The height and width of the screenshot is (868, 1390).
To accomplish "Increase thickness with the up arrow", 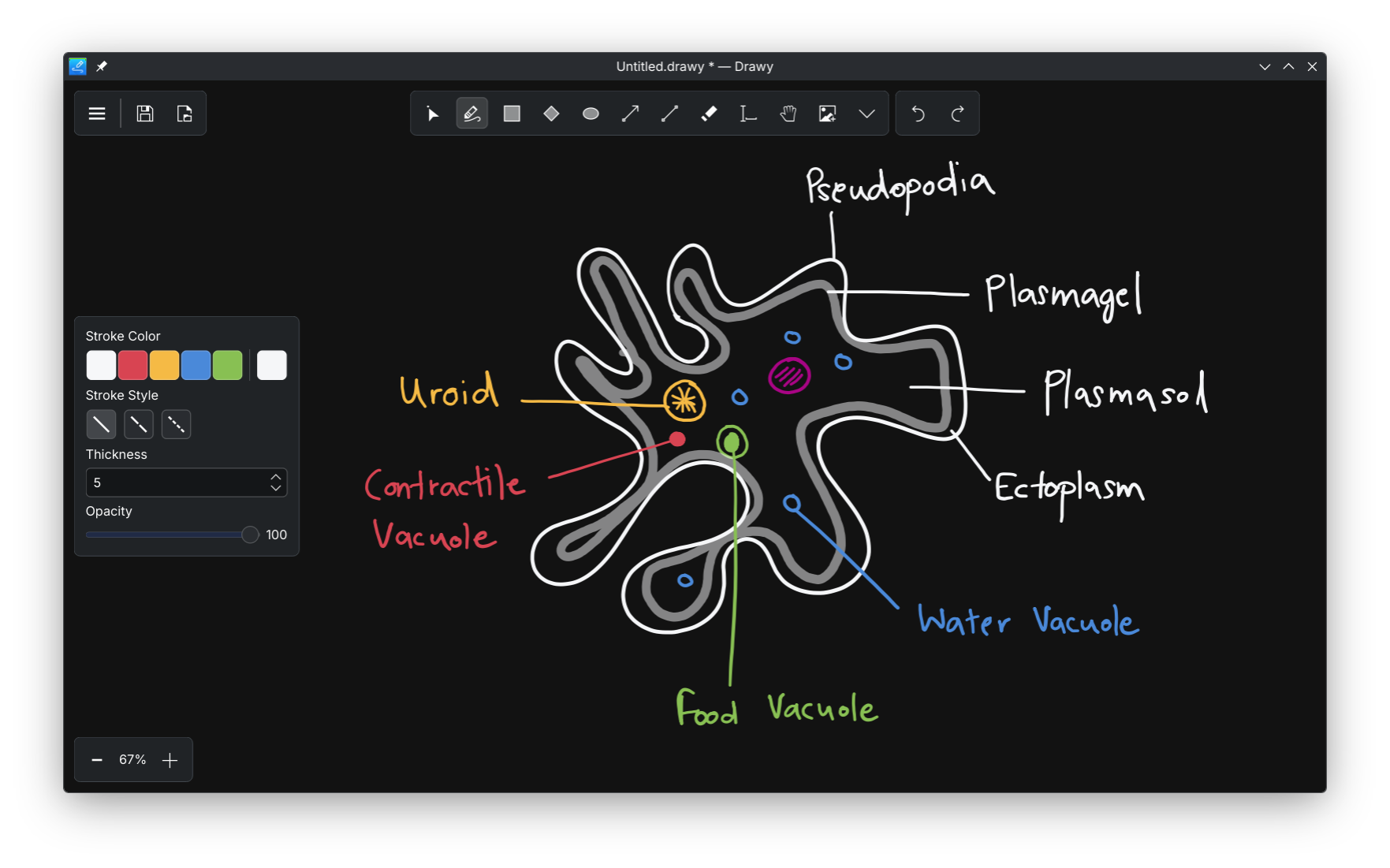I will point(275,477).
